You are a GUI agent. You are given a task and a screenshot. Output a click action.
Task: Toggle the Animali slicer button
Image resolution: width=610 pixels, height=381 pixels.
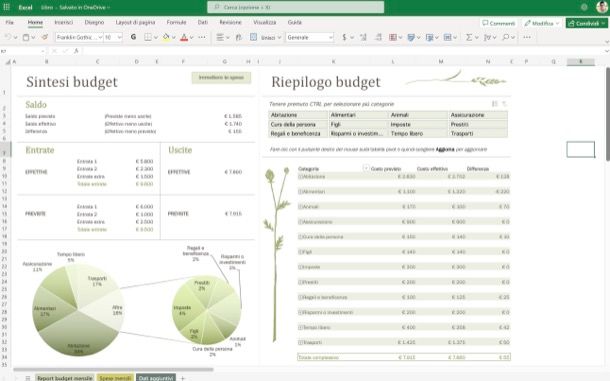coord(418,115)
